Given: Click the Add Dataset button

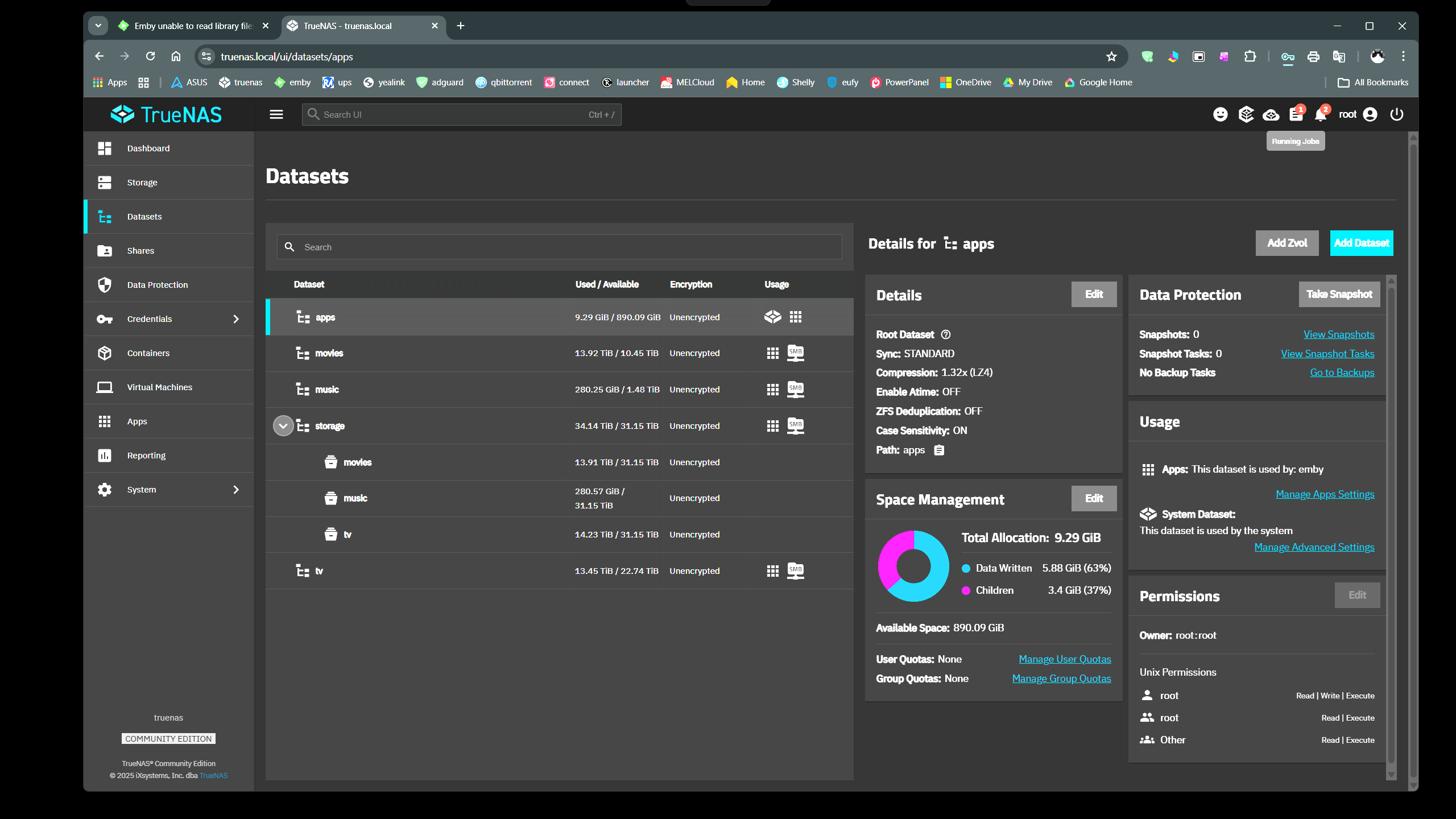Looking at the screenshot, I should (x=1361, y=243).
